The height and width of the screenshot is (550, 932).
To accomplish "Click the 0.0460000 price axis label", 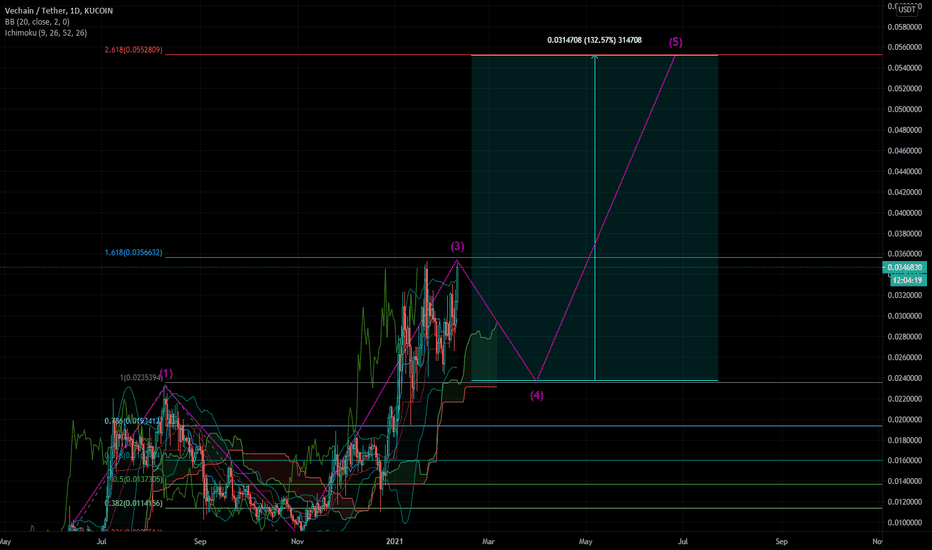I will pyautogui.click(x=905, y=151).
